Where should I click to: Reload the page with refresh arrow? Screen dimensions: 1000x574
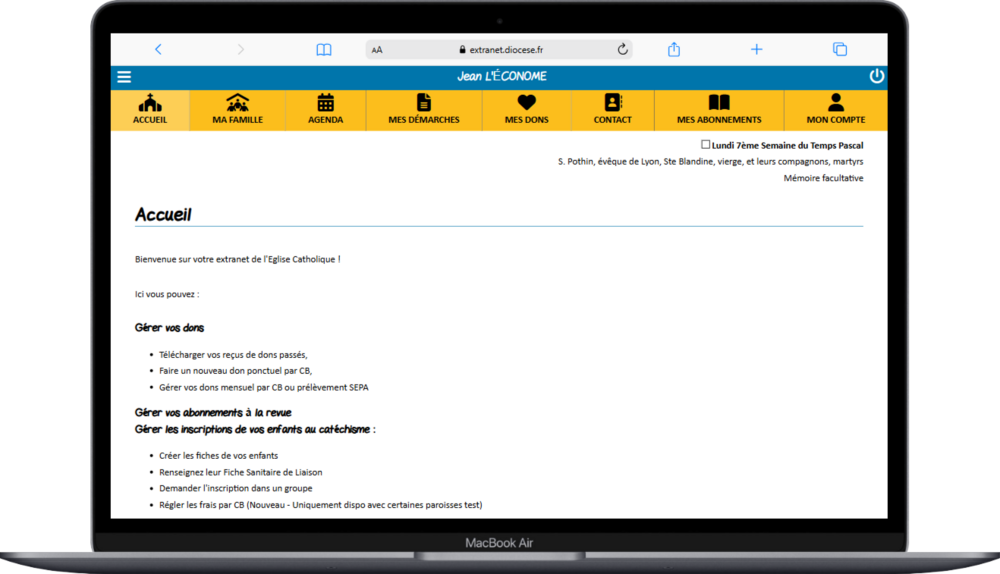[622, 49]
